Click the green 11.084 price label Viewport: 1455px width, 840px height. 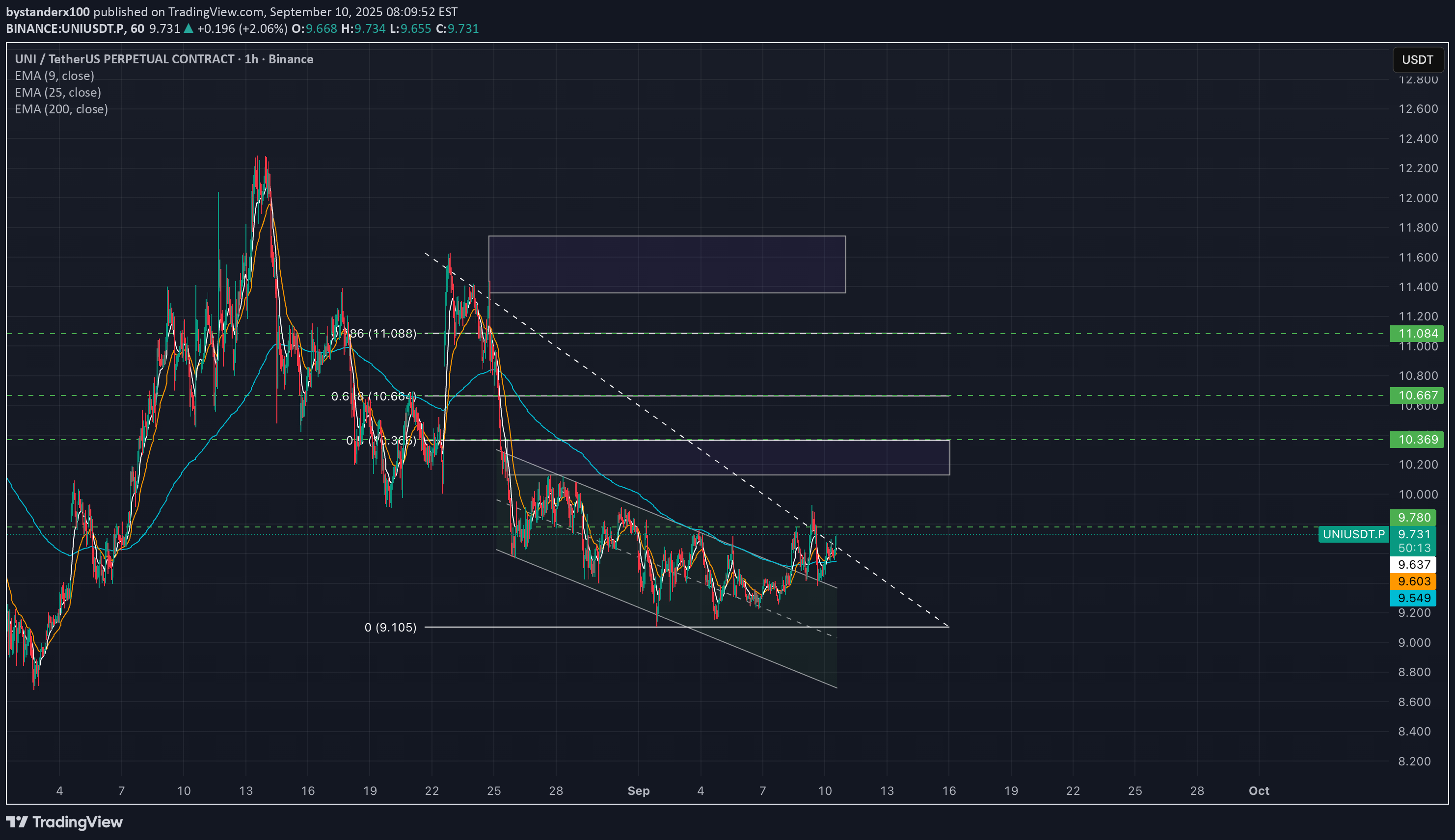1417,334
